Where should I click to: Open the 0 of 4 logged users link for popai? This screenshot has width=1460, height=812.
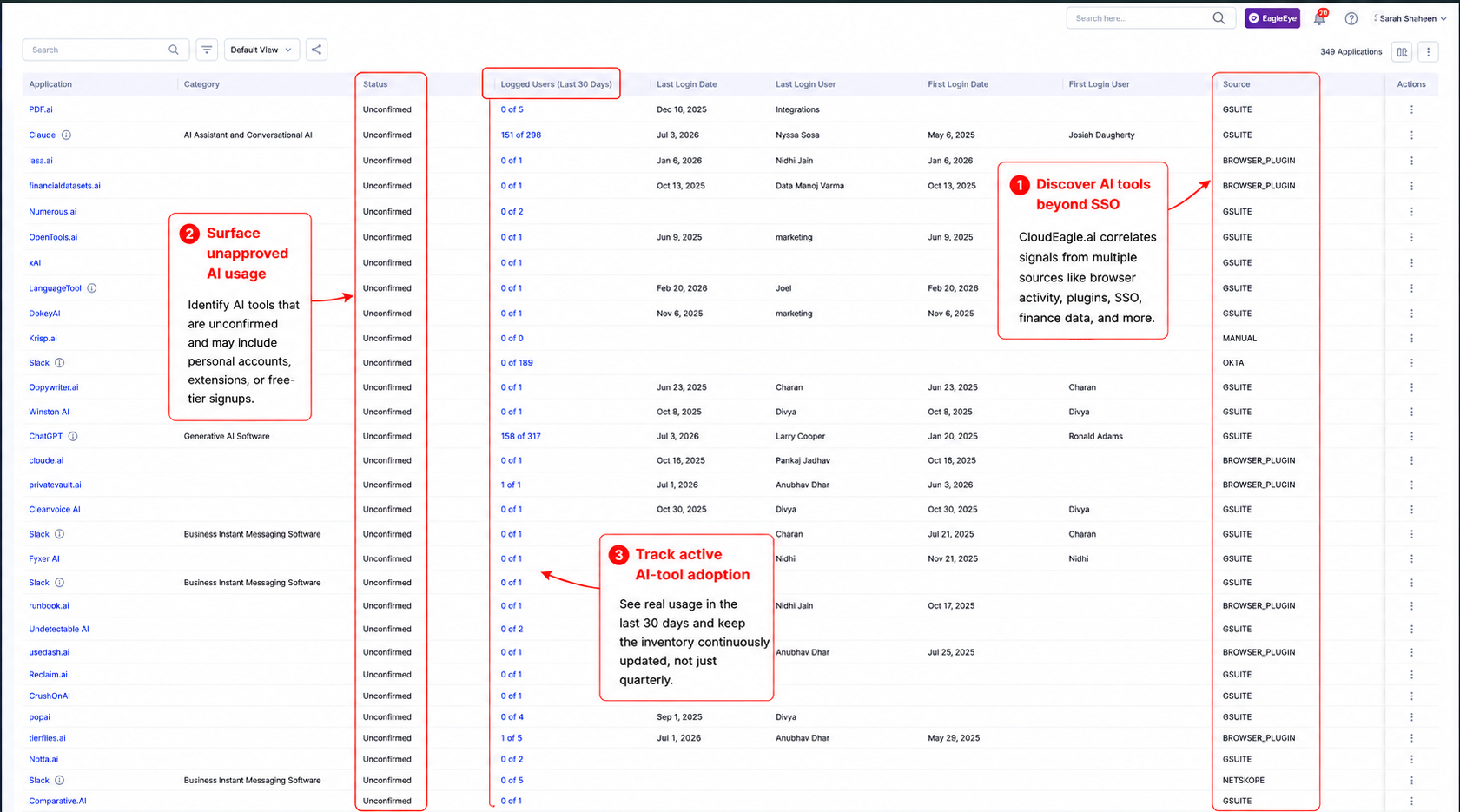tap(512, 717)
